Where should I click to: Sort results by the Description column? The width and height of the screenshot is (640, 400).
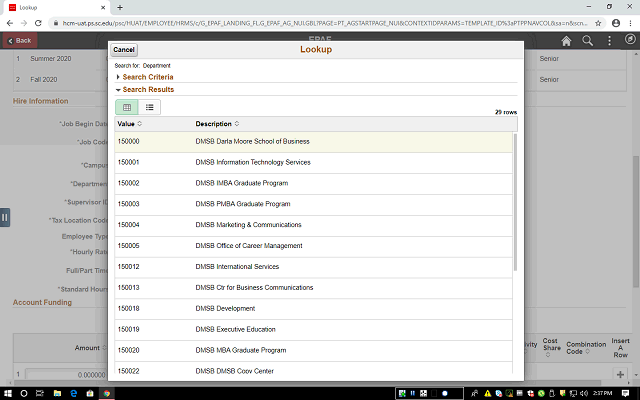pos(217,124)
